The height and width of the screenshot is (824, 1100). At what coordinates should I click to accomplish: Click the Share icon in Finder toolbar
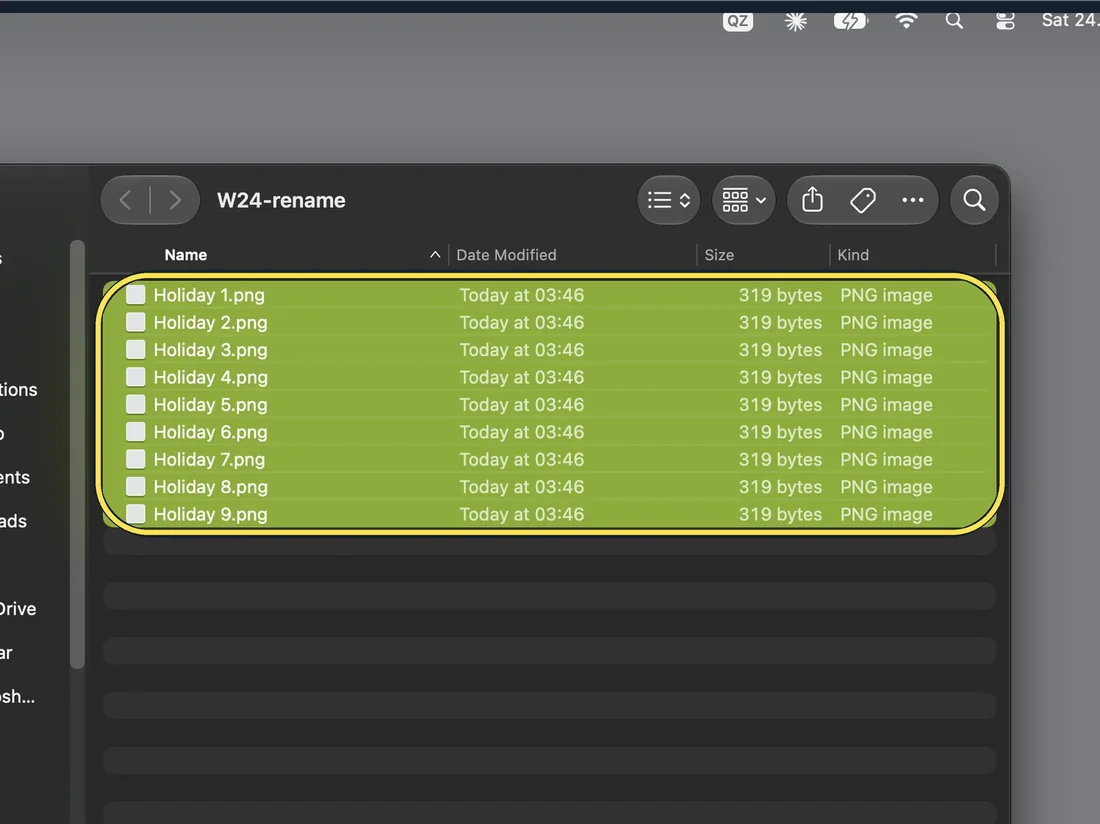click(x=812, y=200)
